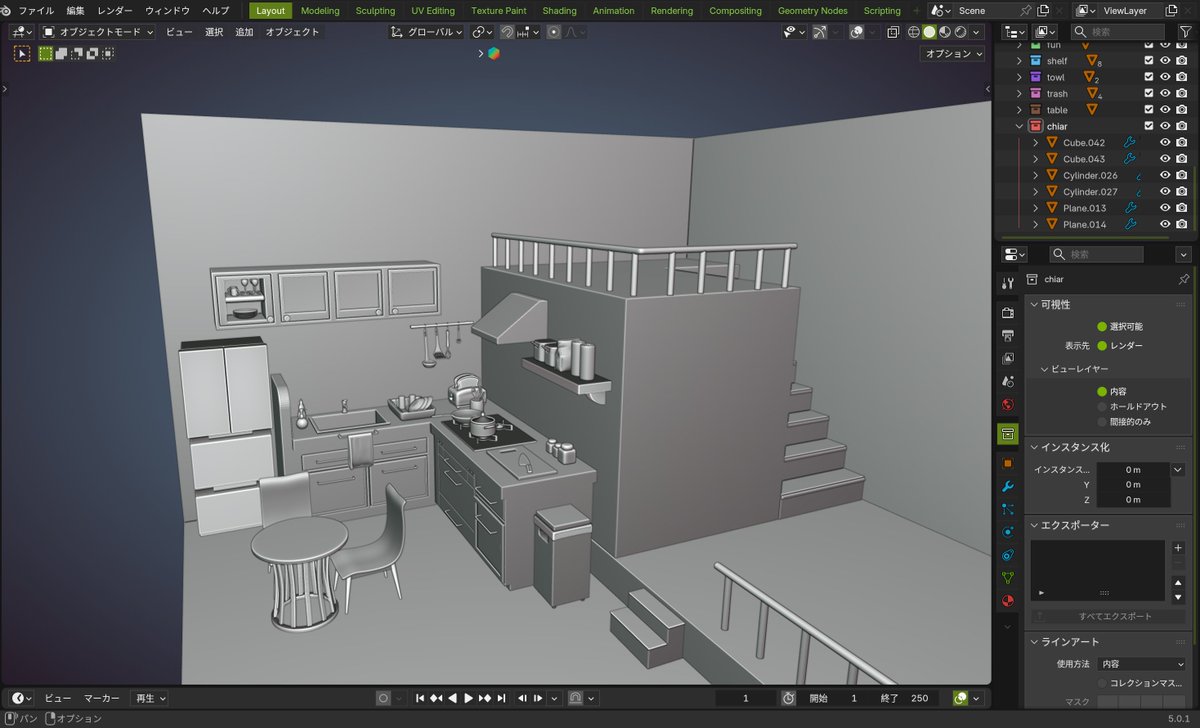
Task: Open the View Layer properties tab icon
Action: point(1008,358)
